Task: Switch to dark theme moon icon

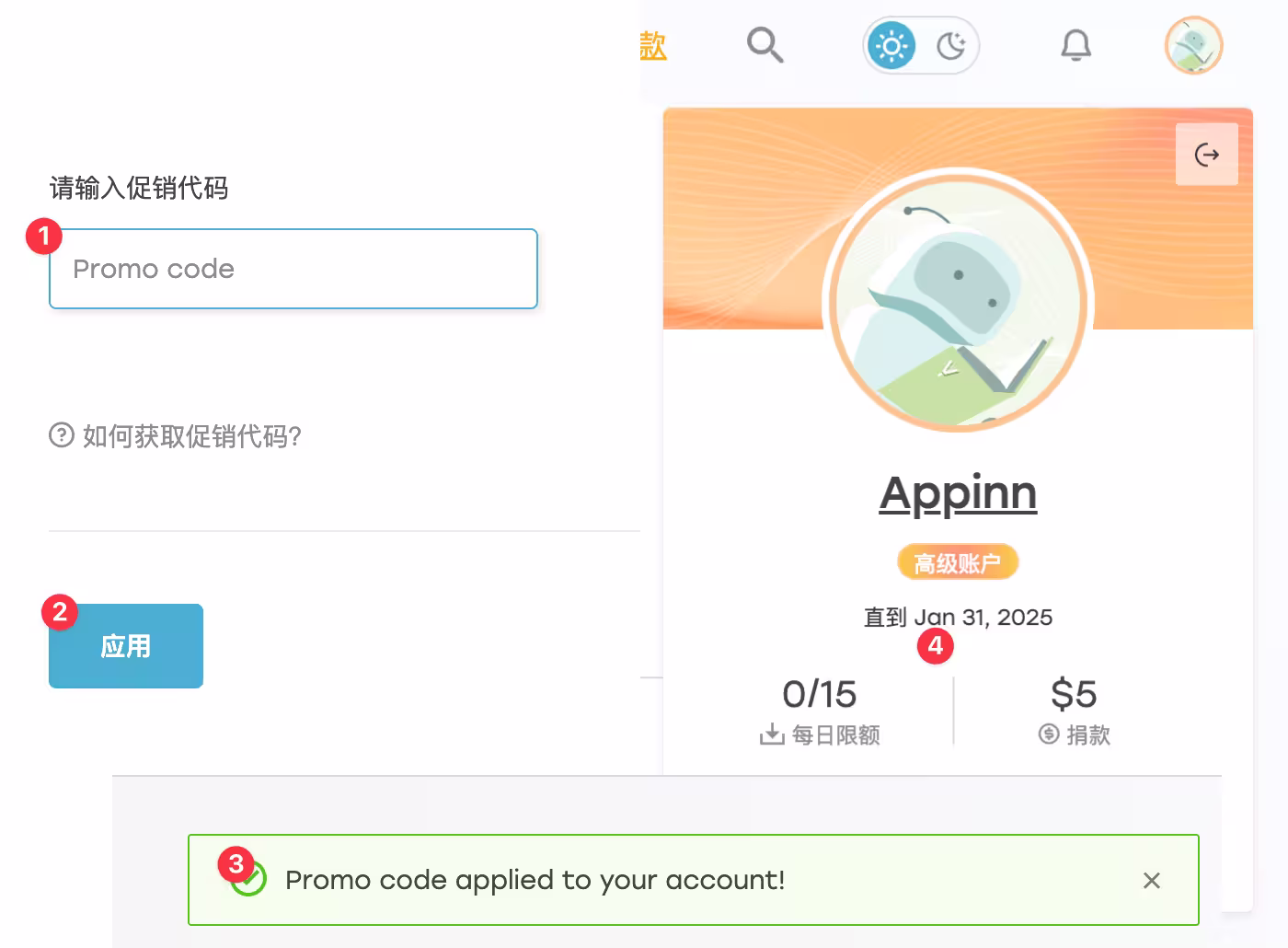Action: click(950, 45)
